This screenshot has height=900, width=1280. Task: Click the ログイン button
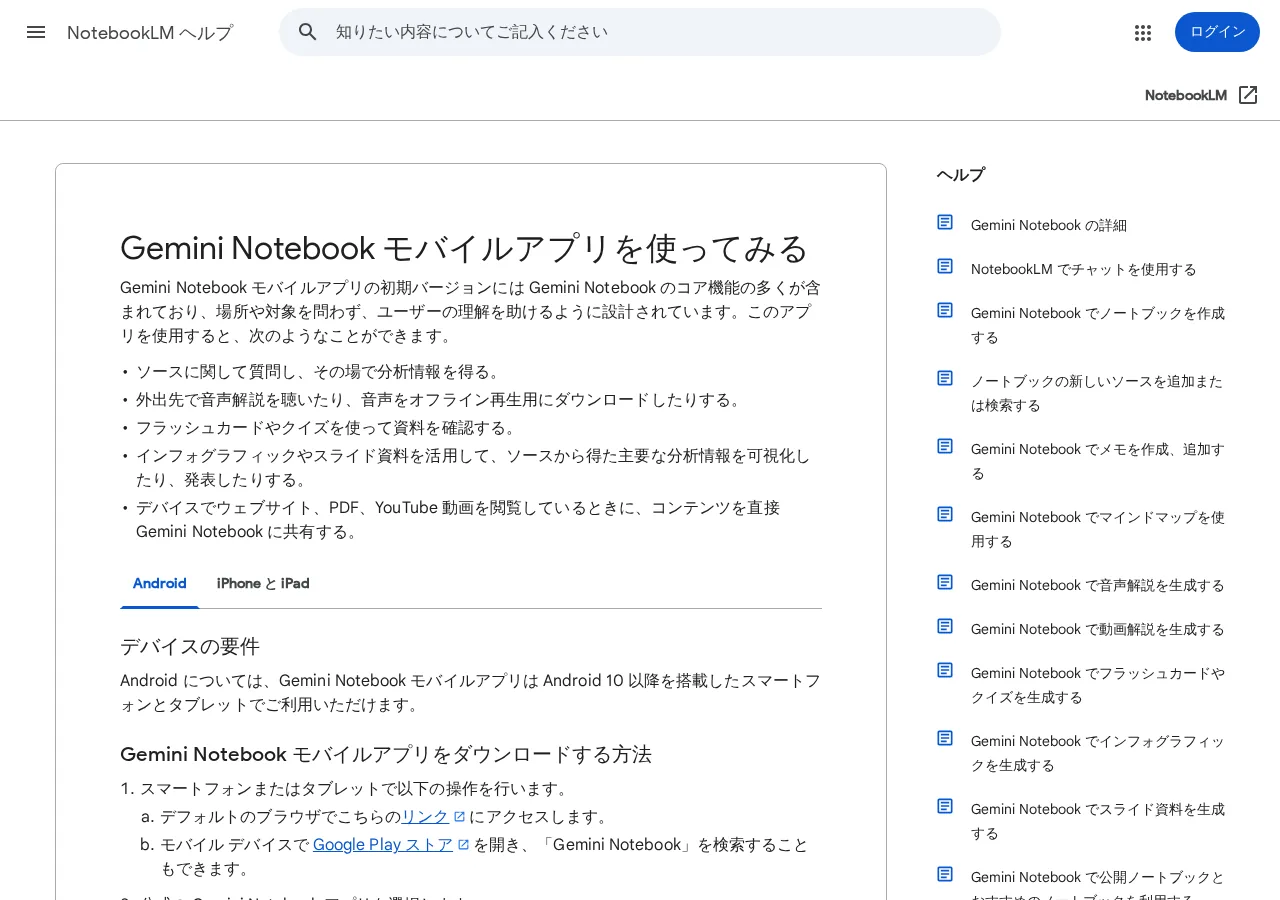pyautogui.click(x=1217, y=32)
